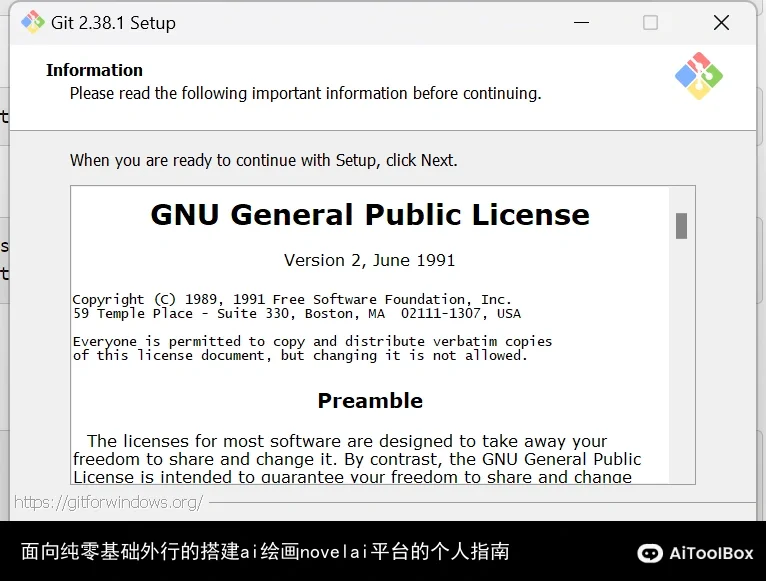This screenshot has height=581, width=766.
Task: Click "The licenses for most software" paragraph line
Action: [347, 441]
